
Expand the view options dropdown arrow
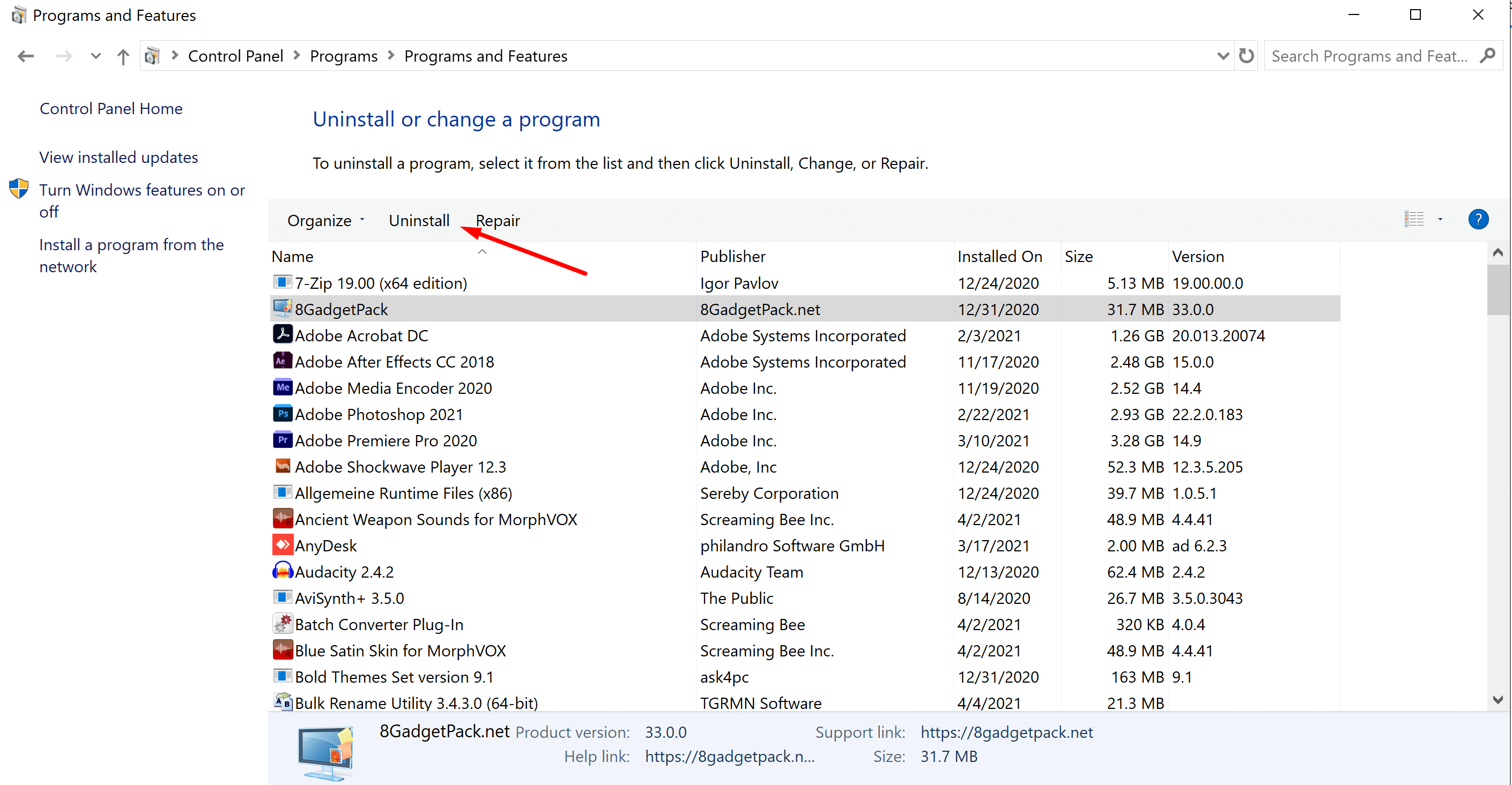point(1440,219)
